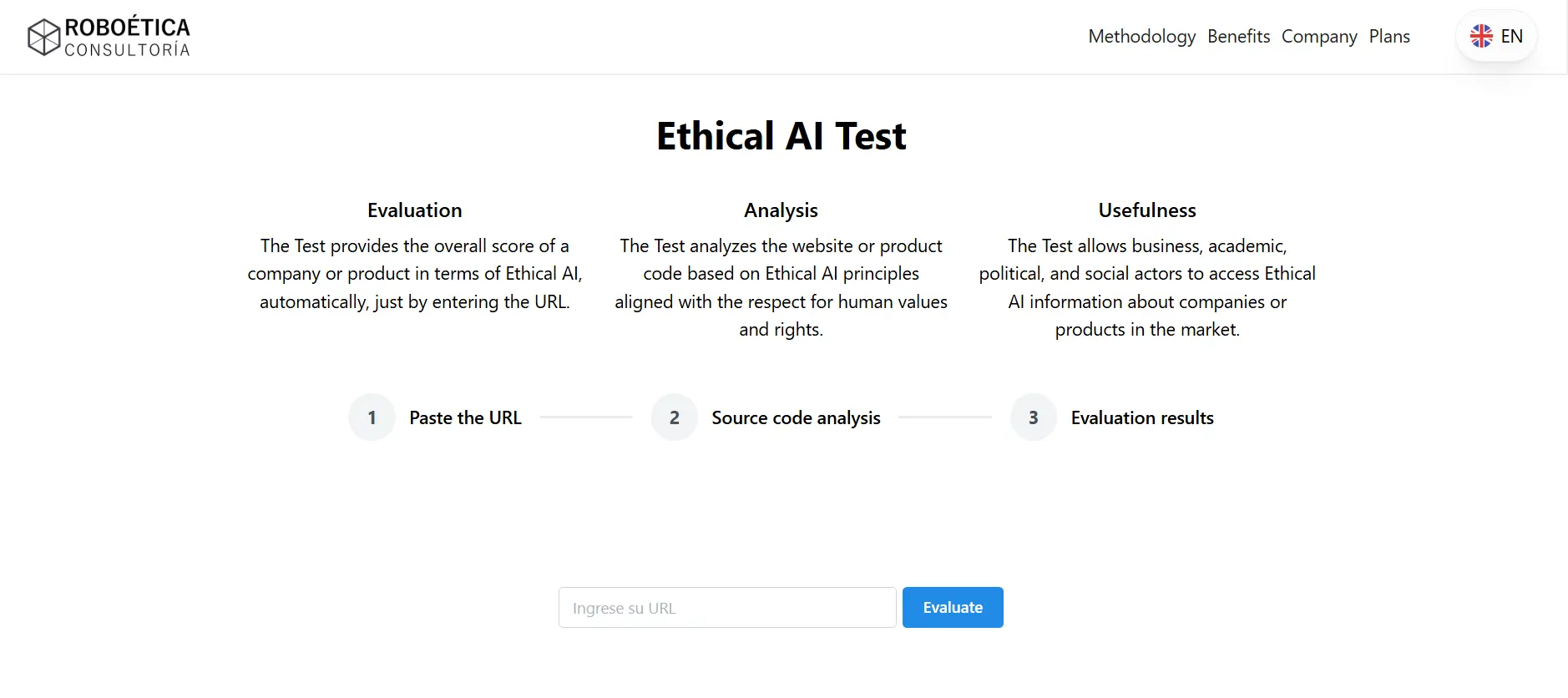
Task: Click the 'Paste the URL' step label
Action: (465, 417)
